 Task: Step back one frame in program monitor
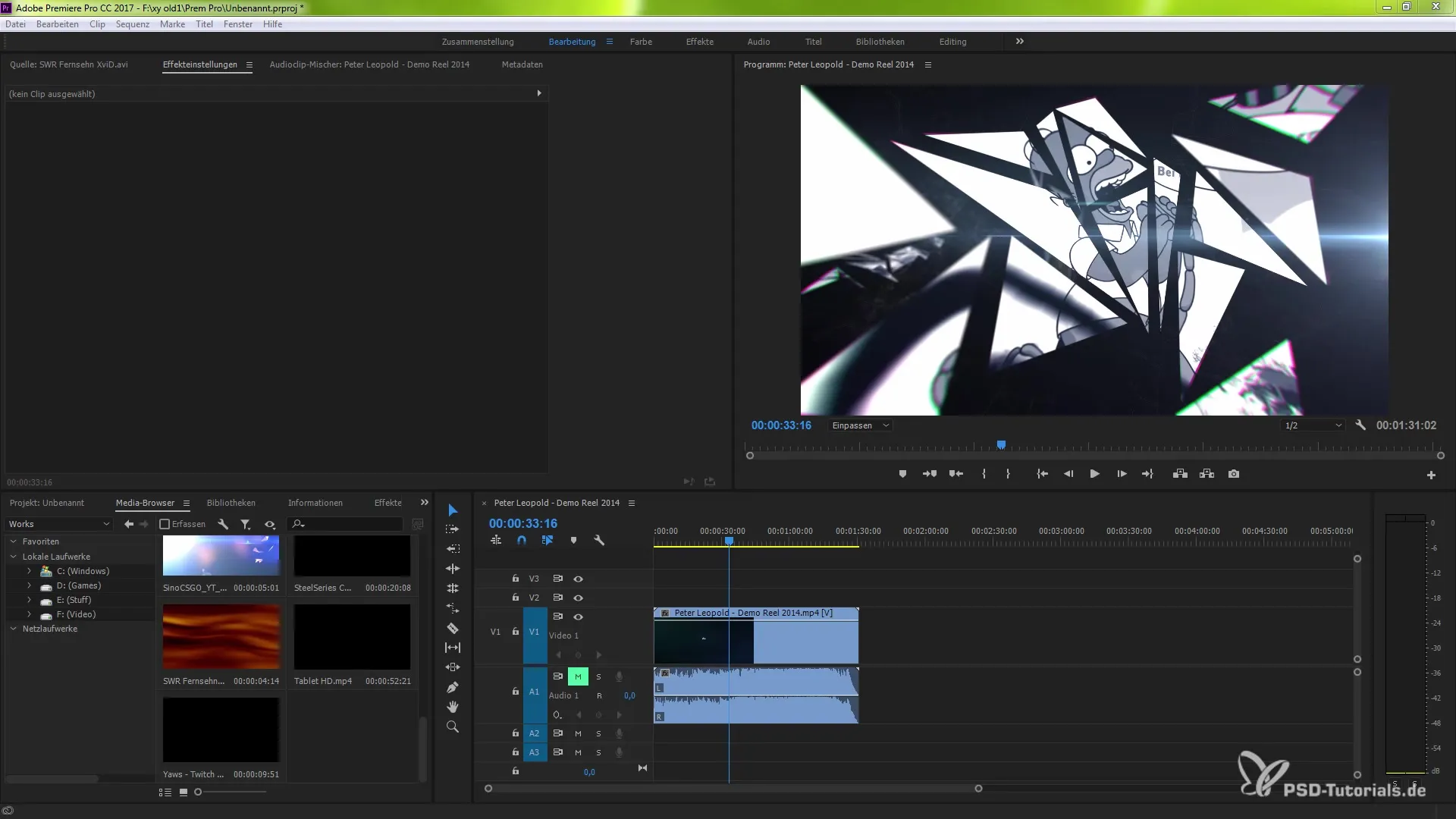(1068, 474)
